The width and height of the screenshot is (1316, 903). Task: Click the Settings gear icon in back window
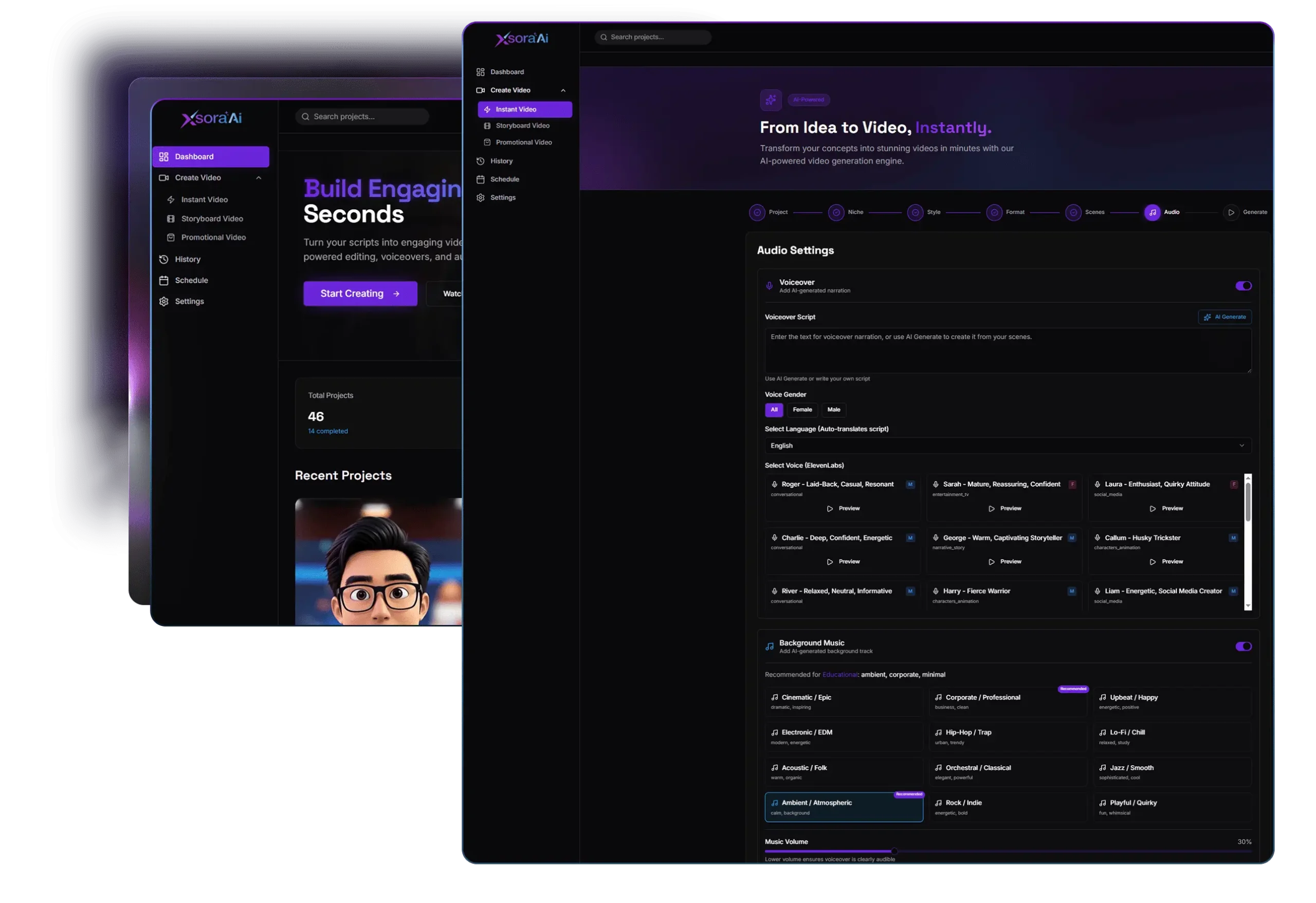pyautogui.click(x=164, y=302)
